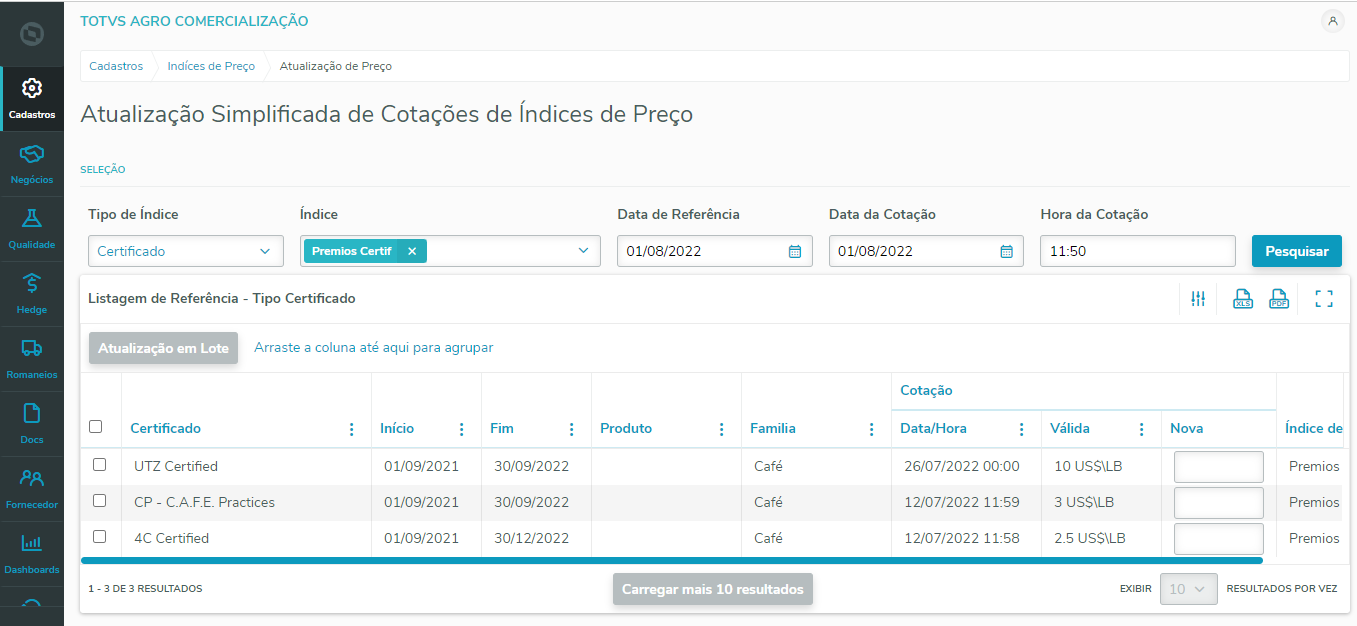The width and height of the screenshot is (1357, 626).
Task: Sort by the Válida column header
Action: [x=1070, y=429]
